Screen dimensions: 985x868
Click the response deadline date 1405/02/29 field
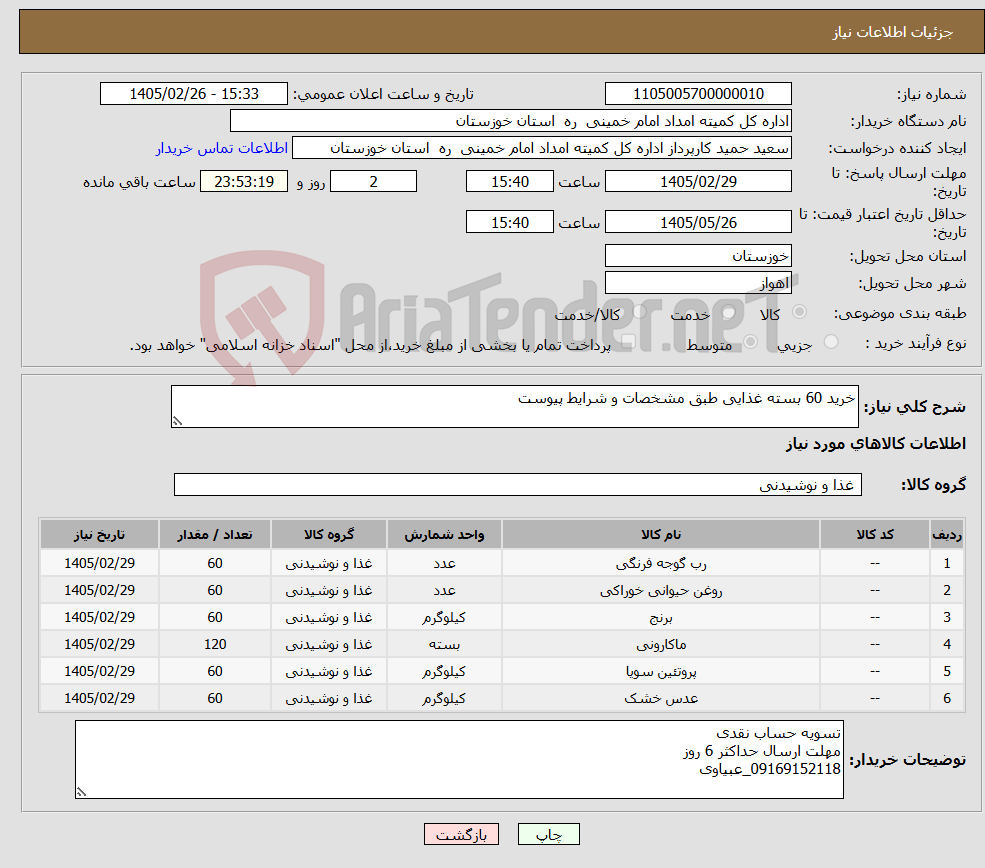click(698, 182)
